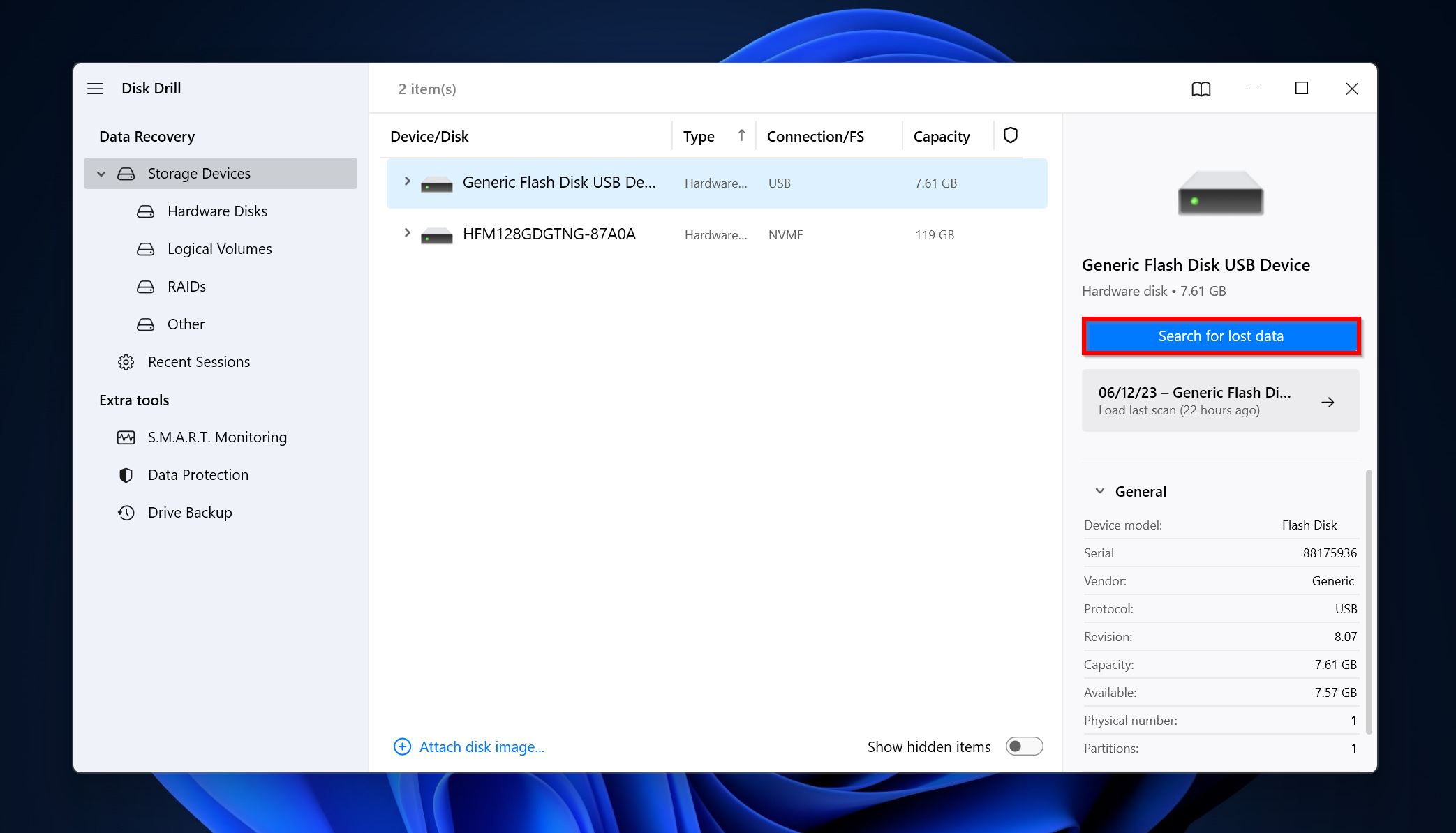Open the S.M.A.R.T. Monitoring tool
The height and width of the screenshot is (833, 1456).
pos(217,436)
